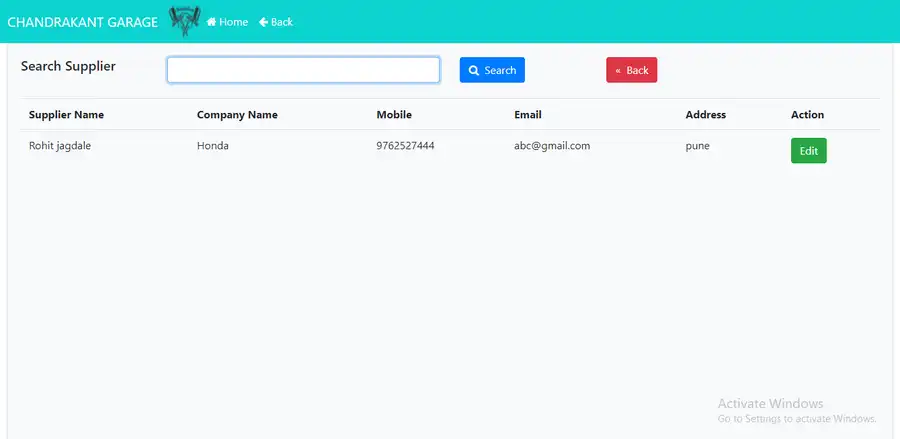The width and height of the screenshot is (900, 439).
Task: Click the Supplier Name column header
Action: [66, 115]
